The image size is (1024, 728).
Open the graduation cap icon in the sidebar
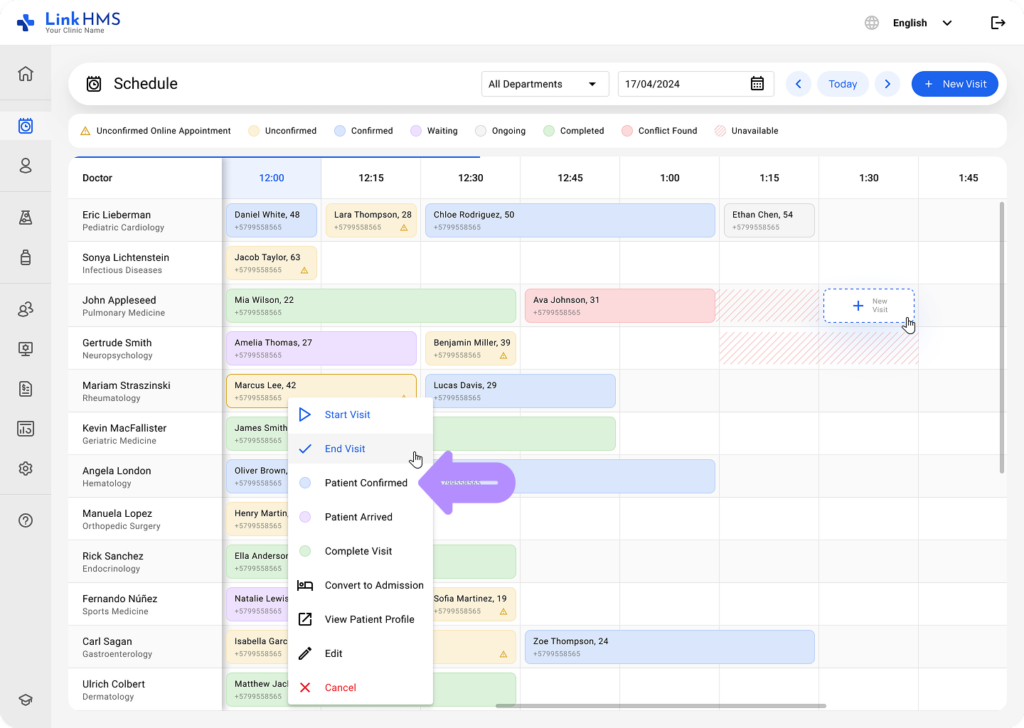point(25,700)
